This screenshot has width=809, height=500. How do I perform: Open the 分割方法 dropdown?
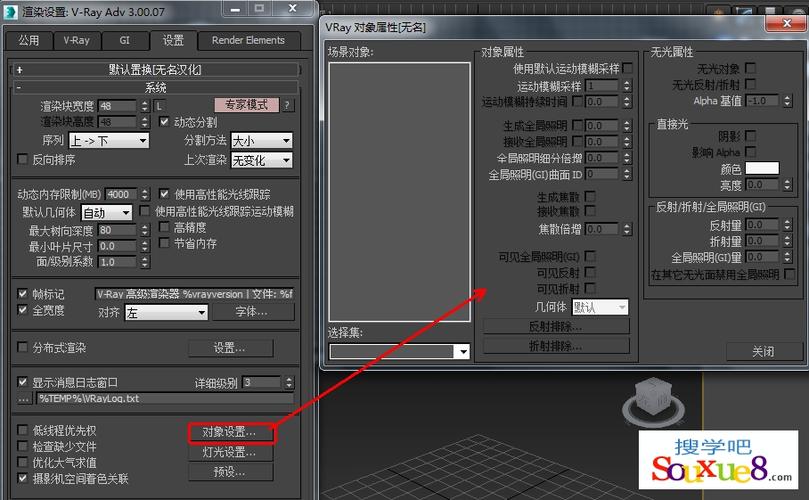click(261, 141)
